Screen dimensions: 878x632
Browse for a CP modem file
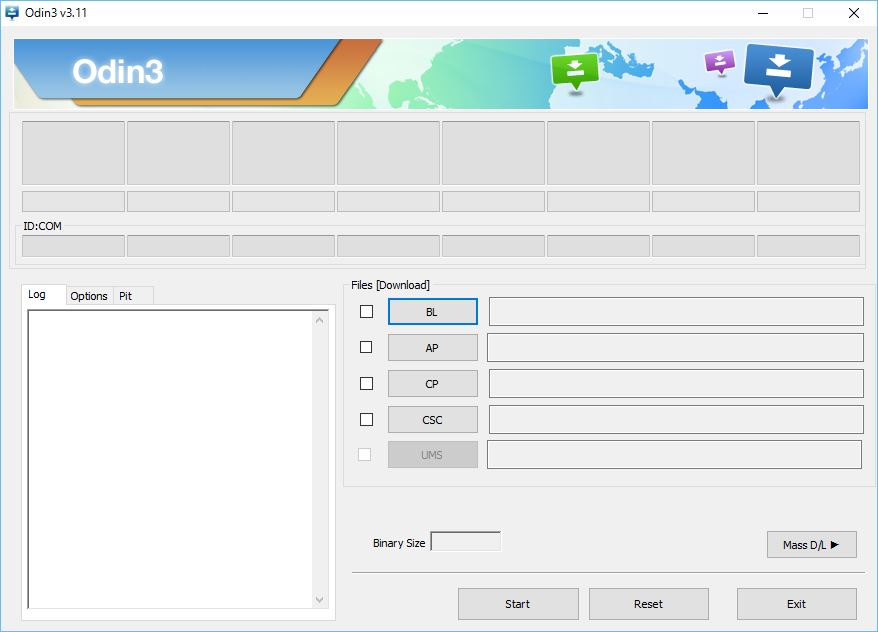coord(433,384)
